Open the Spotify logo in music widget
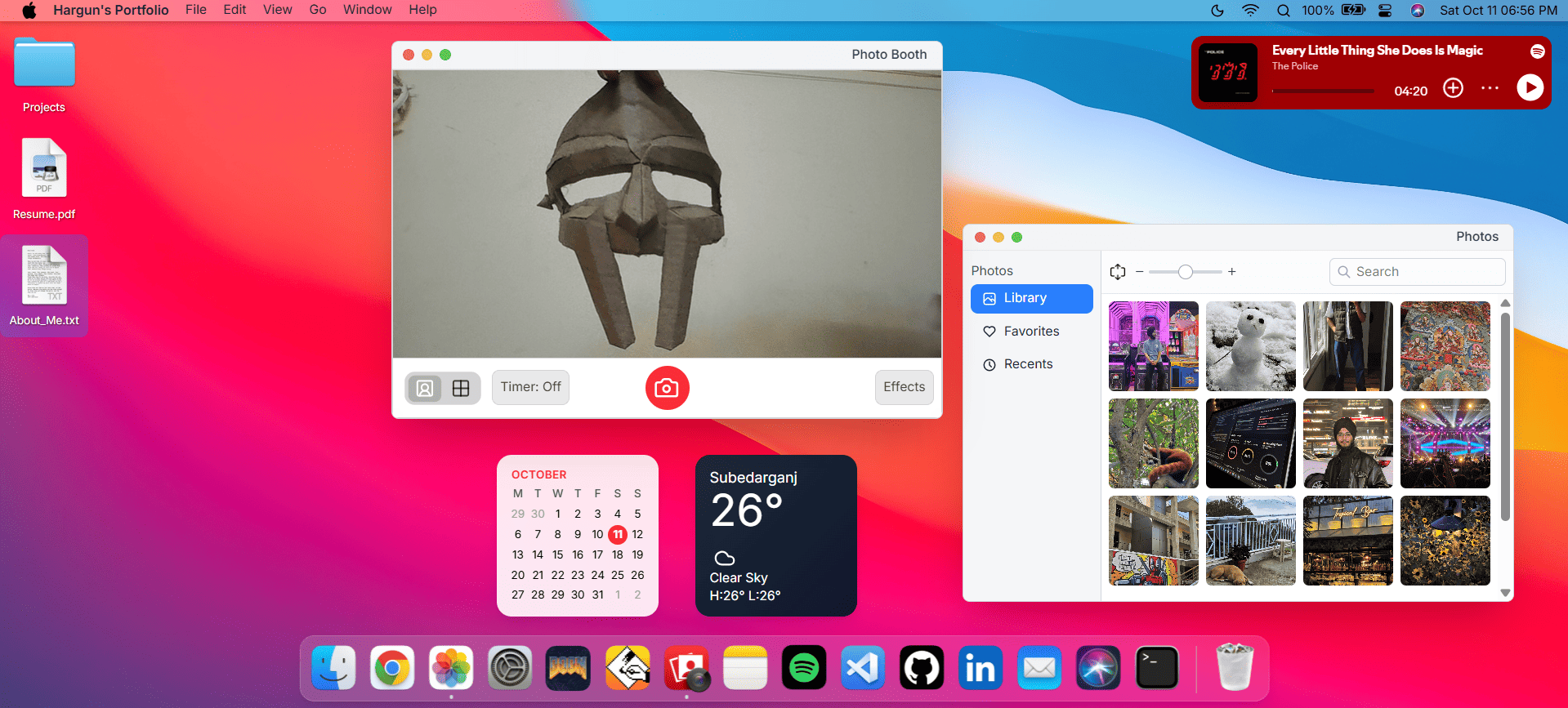 (1537, 51)
